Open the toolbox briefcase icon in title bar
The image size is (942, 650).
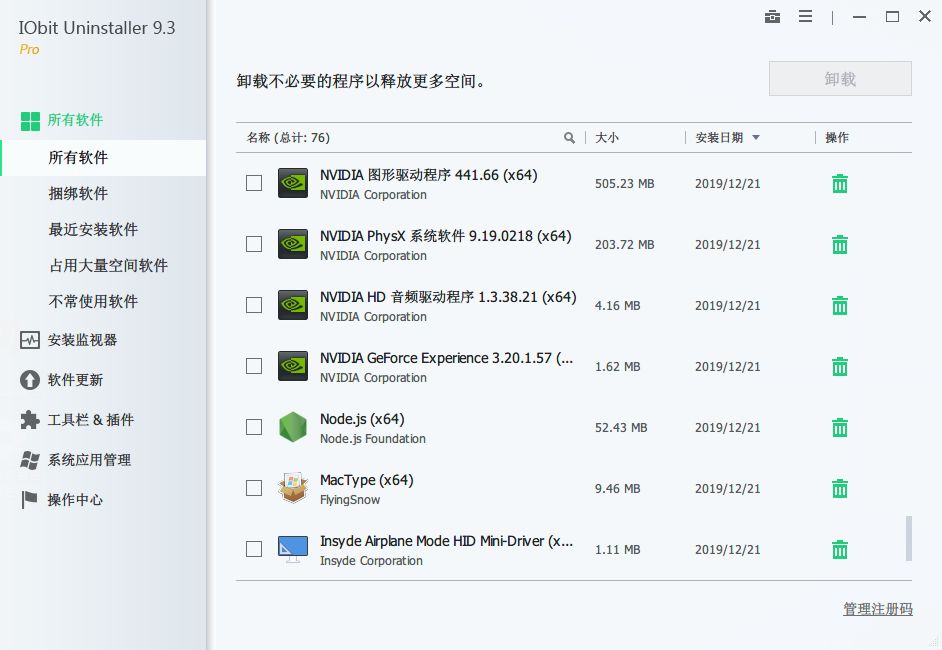[x=773, y=17]
